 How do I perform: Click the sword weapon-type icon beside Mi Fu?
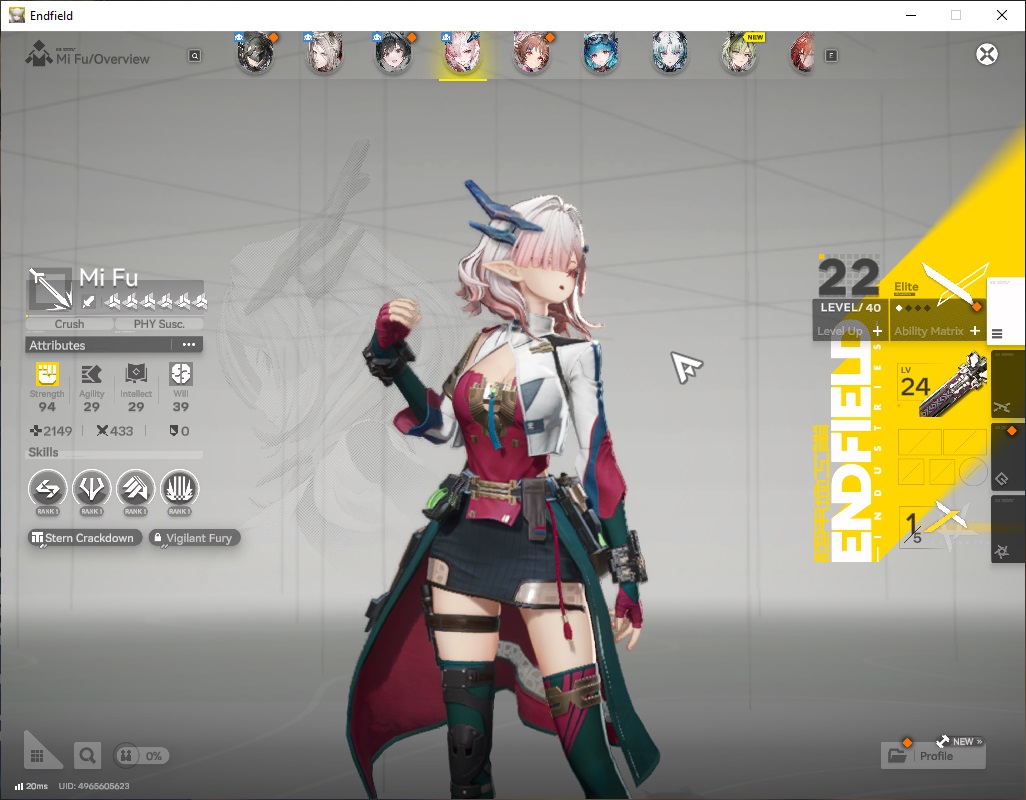pos(49,289)
